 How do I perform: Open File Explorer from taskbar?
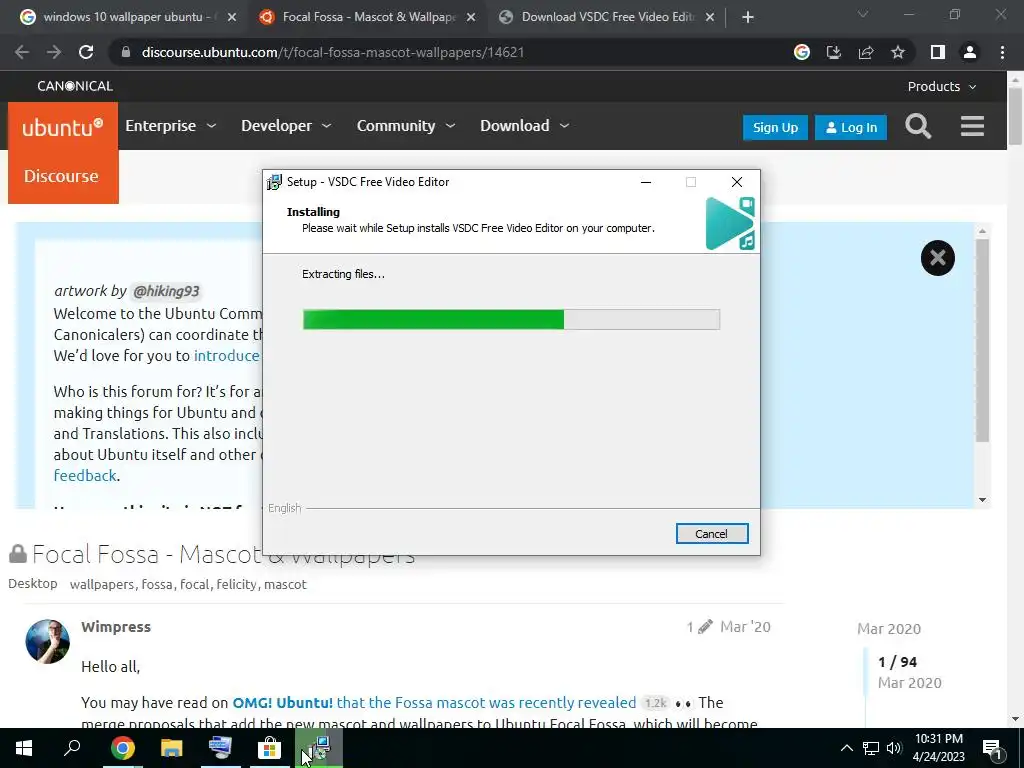pos(172,748)
